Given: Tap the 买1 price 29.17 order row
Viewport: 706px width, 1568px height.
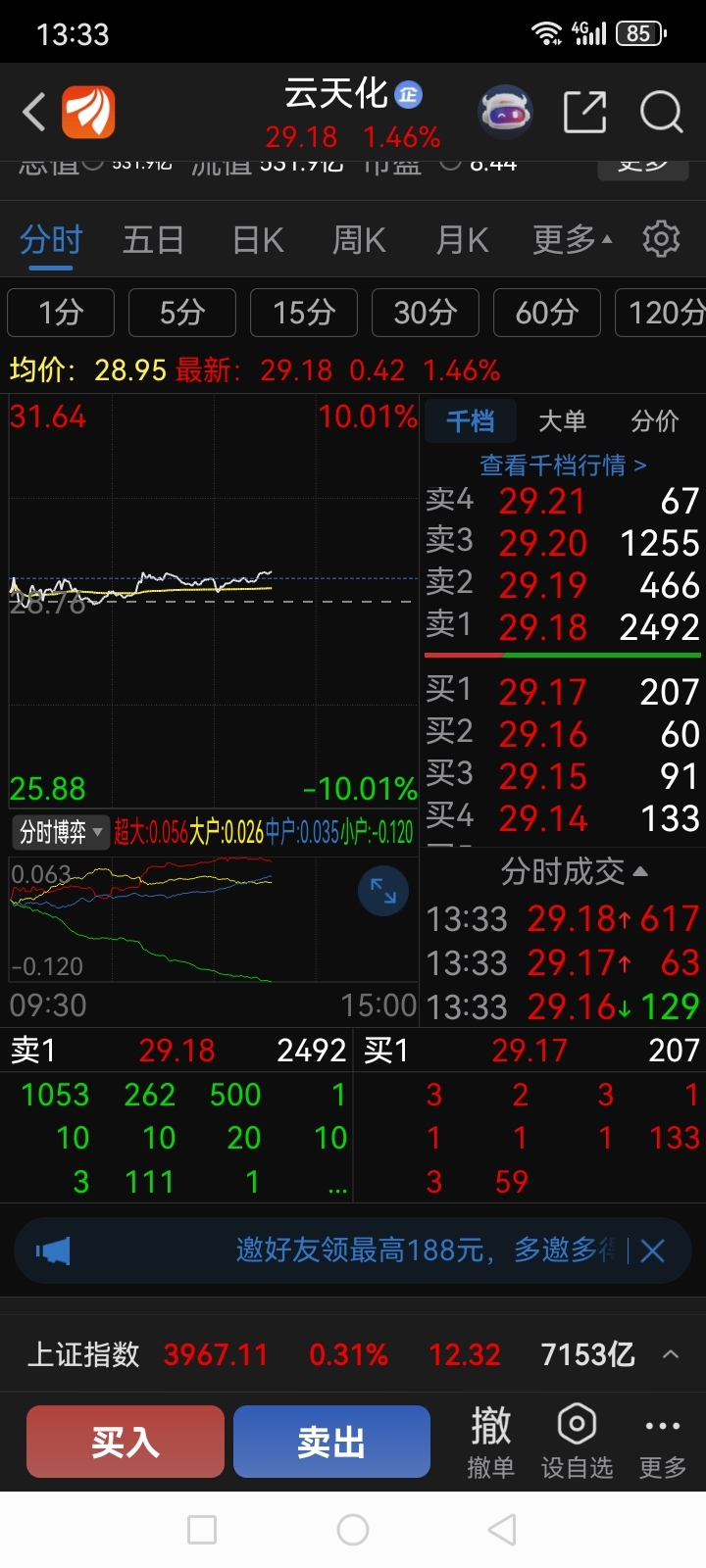Looking at the screenshot, I should (563, 692).
